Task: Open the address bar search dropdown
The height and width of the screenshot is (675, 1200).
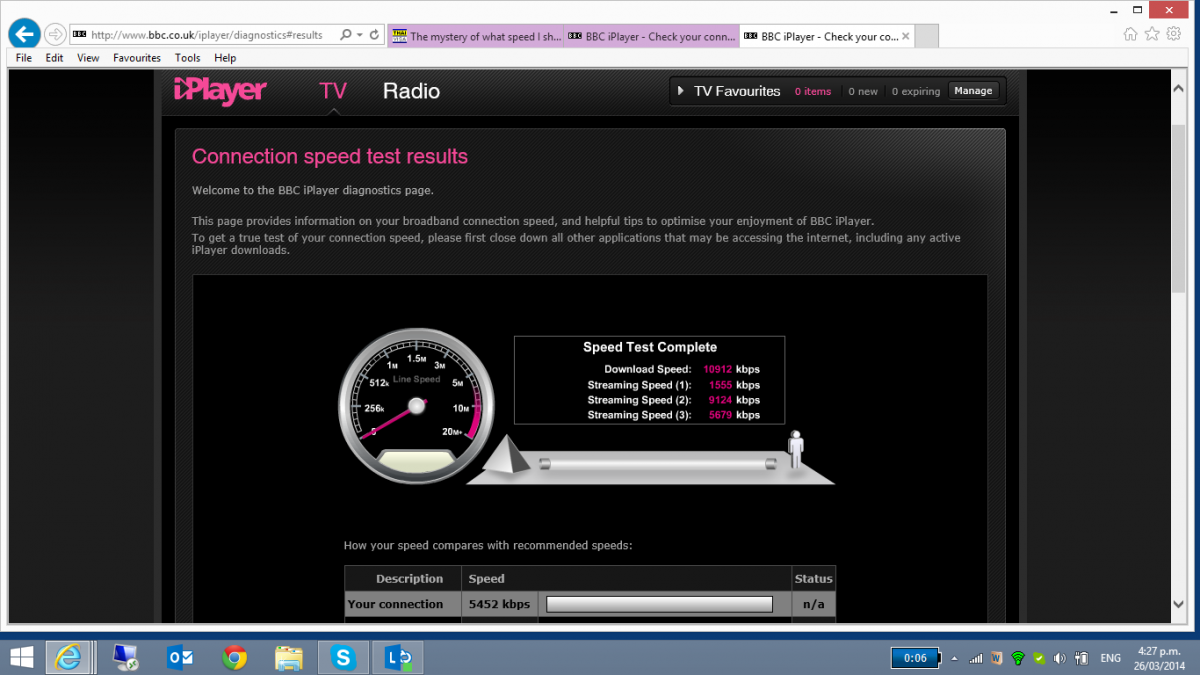Action: pos(351,34)
